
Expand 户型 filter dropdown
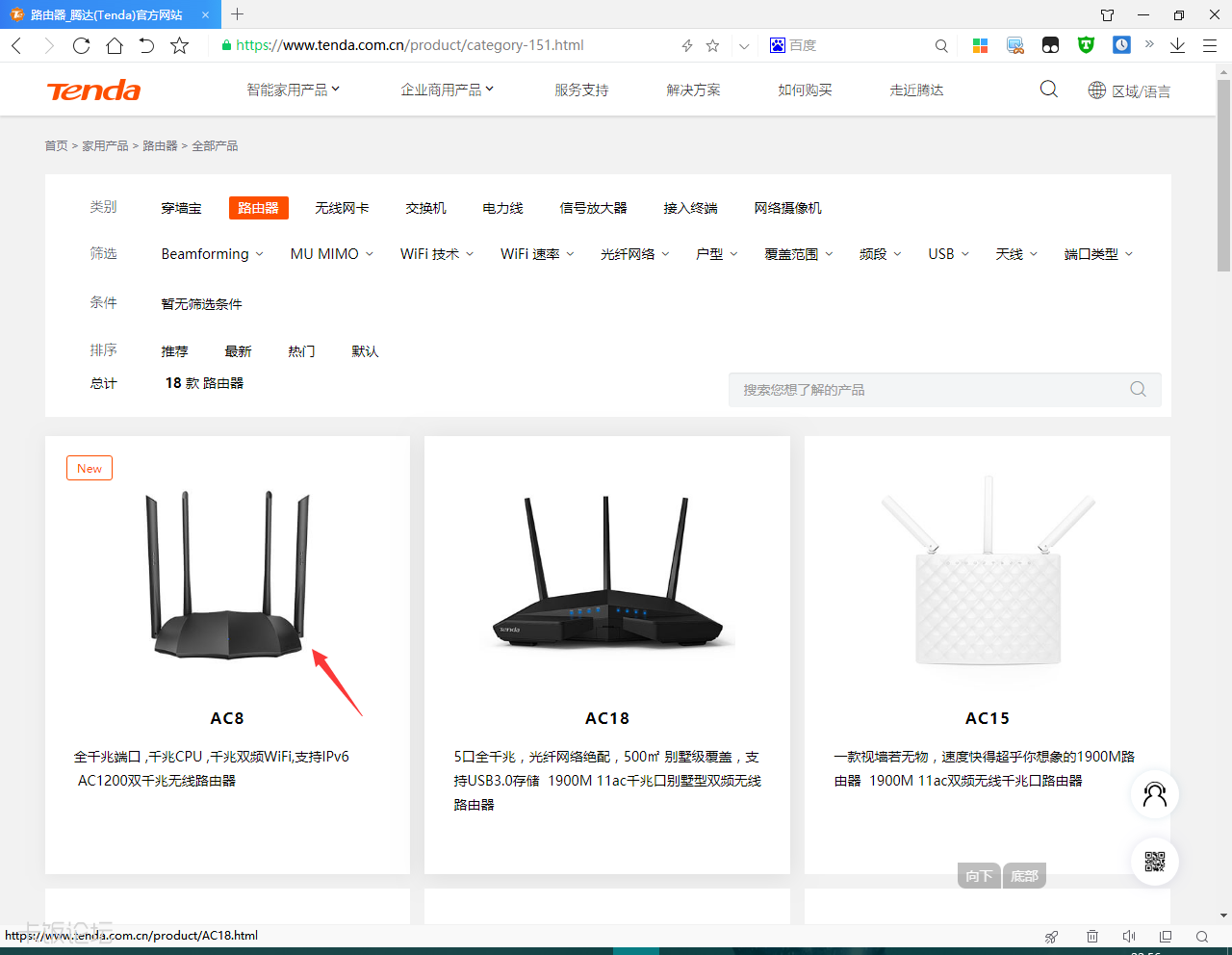tap(716, 254)
